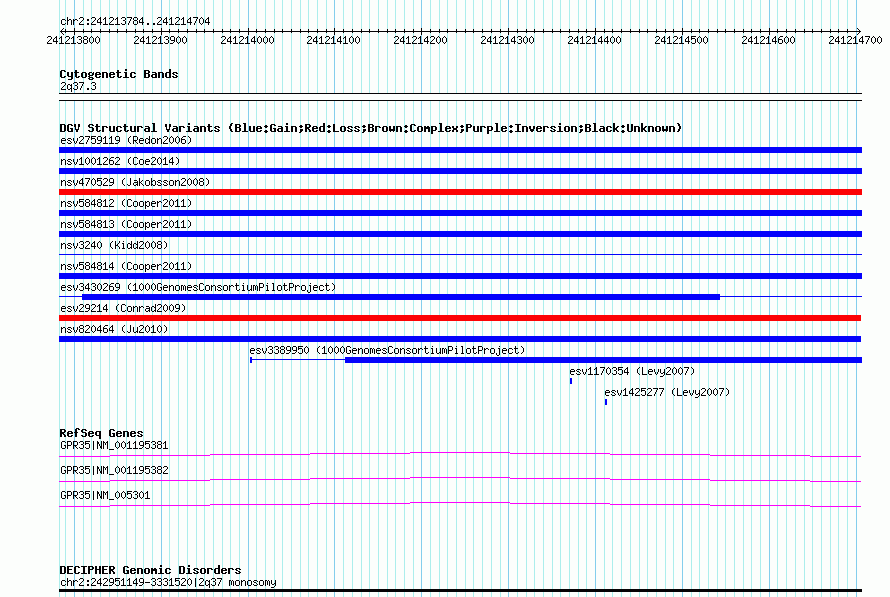
Task: Click the magenta line for GPR35|NM_005301
Action: [x=460, y=504]
